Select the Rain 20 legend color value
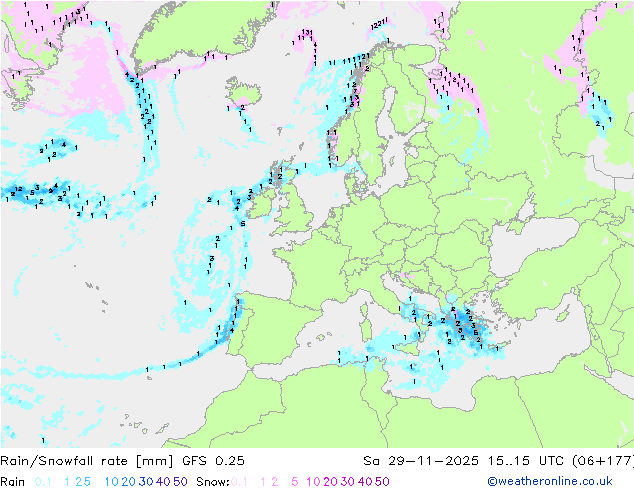The image size is (634, 490). tap(129, 482)
